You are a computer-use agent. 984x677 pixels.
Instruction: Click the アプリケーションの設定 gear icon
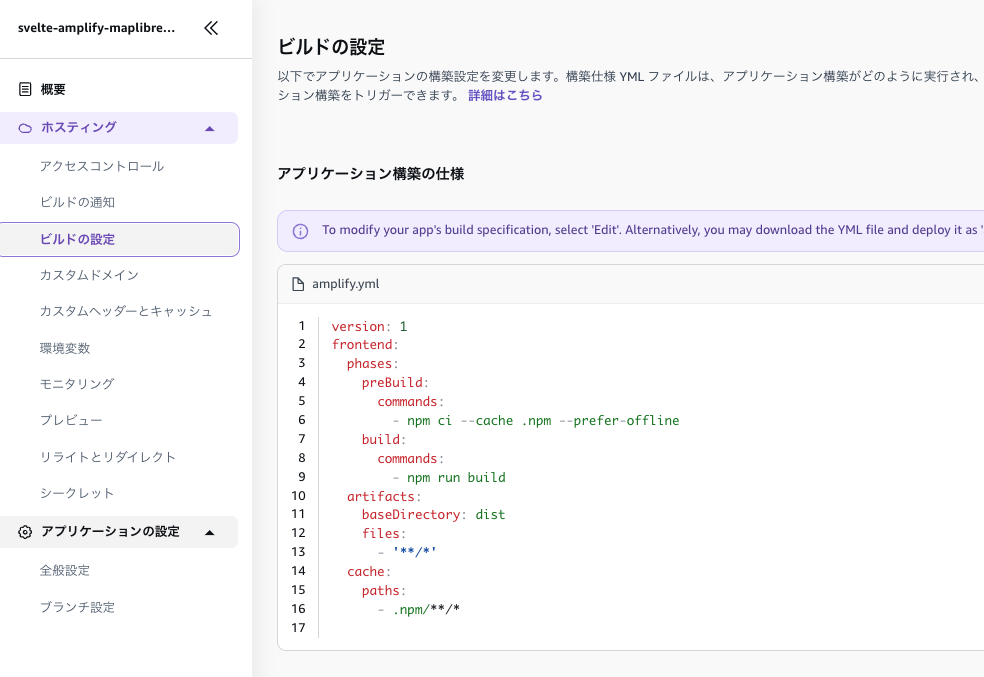coord(25,532)
